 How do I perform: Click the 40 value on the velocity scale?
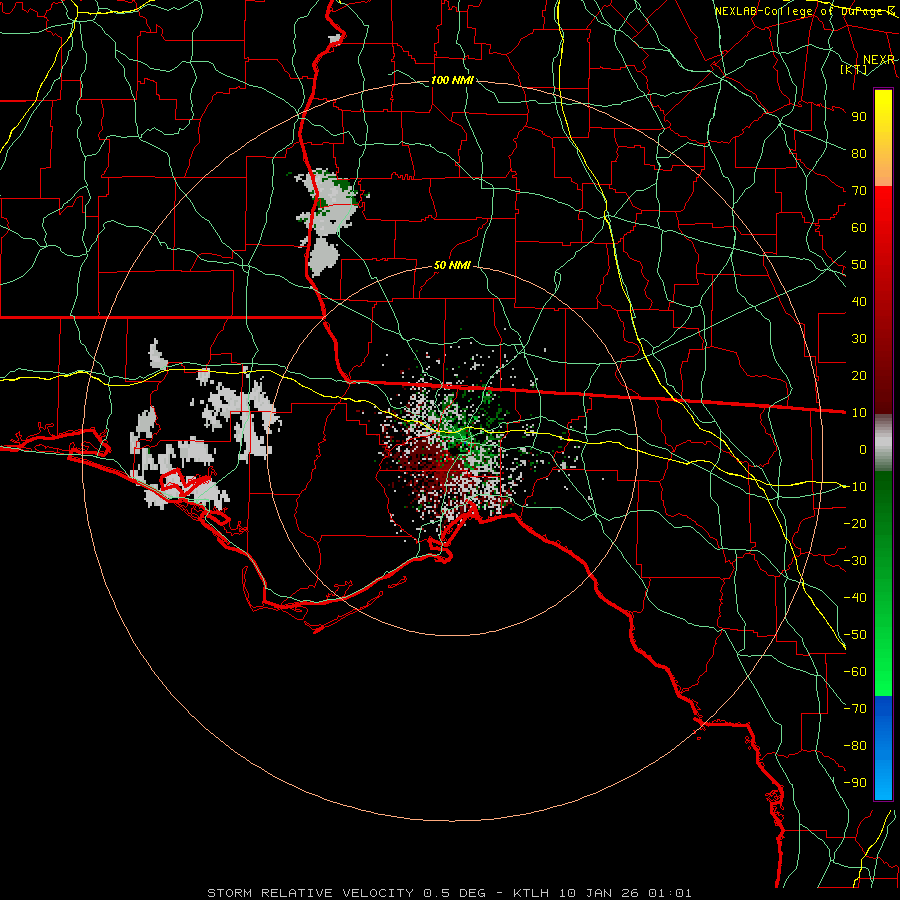tap(859, 302)
